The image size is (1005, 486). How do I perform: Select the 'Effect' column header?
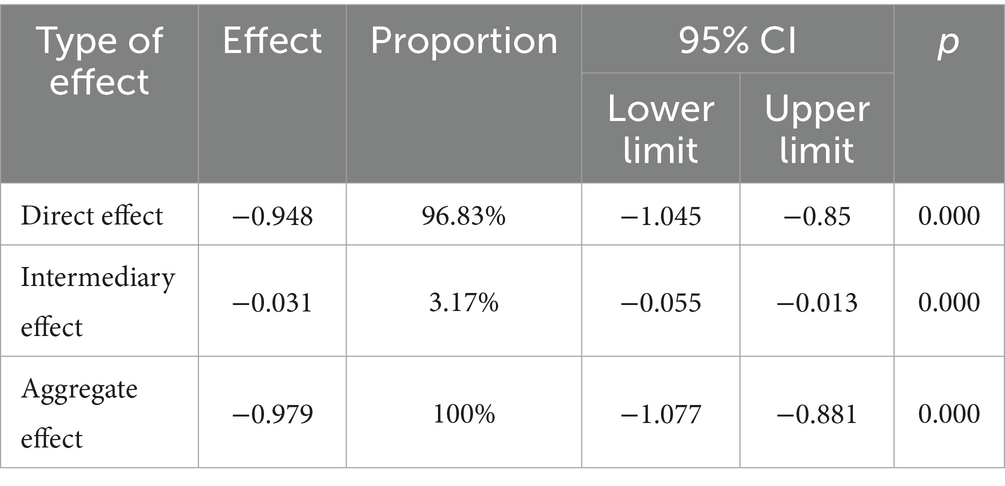272,41
